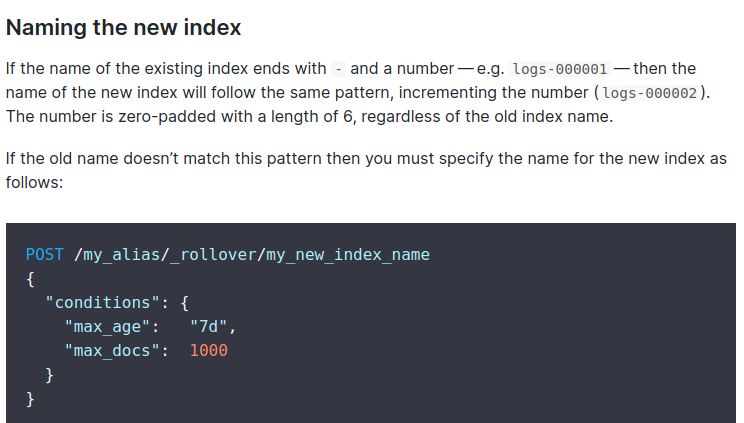This screenshot has height=423, width=744.
Task: Click the "conditions" key in the JSON
Action: point(102,303)
